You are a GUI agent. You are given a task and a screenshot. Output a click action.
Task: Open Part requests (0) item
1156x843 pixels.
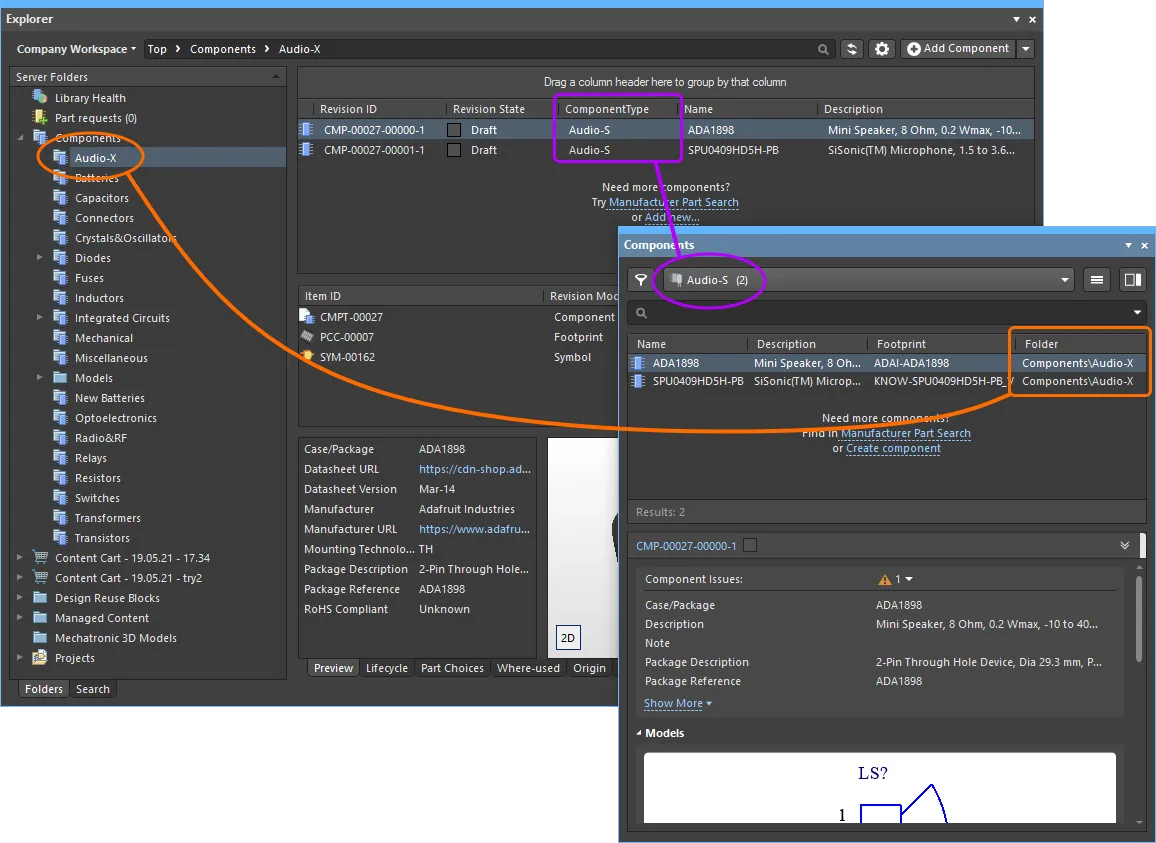[x=95, y=118]
